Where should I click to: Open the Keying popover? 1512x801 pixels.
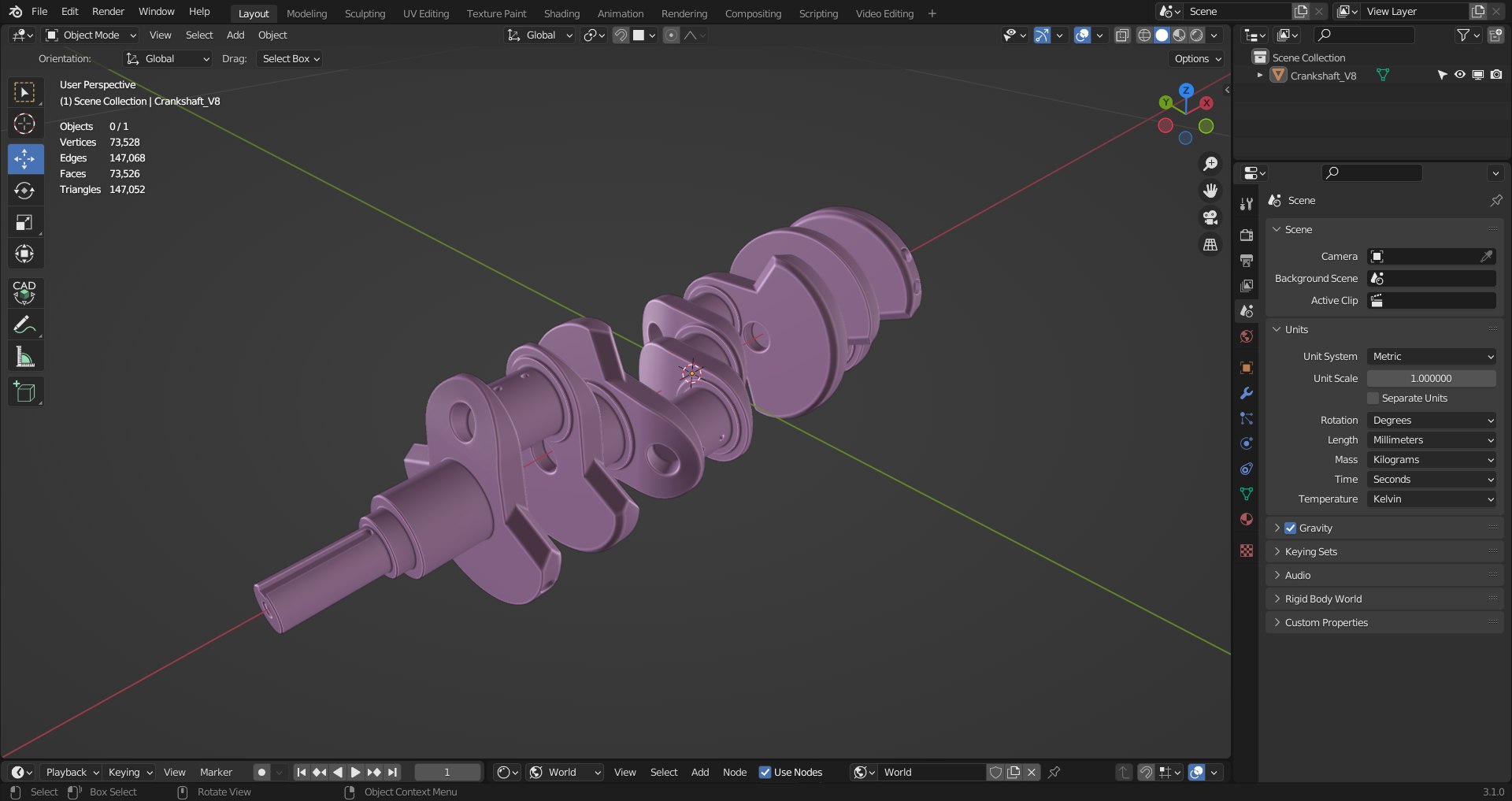point(129,773)
